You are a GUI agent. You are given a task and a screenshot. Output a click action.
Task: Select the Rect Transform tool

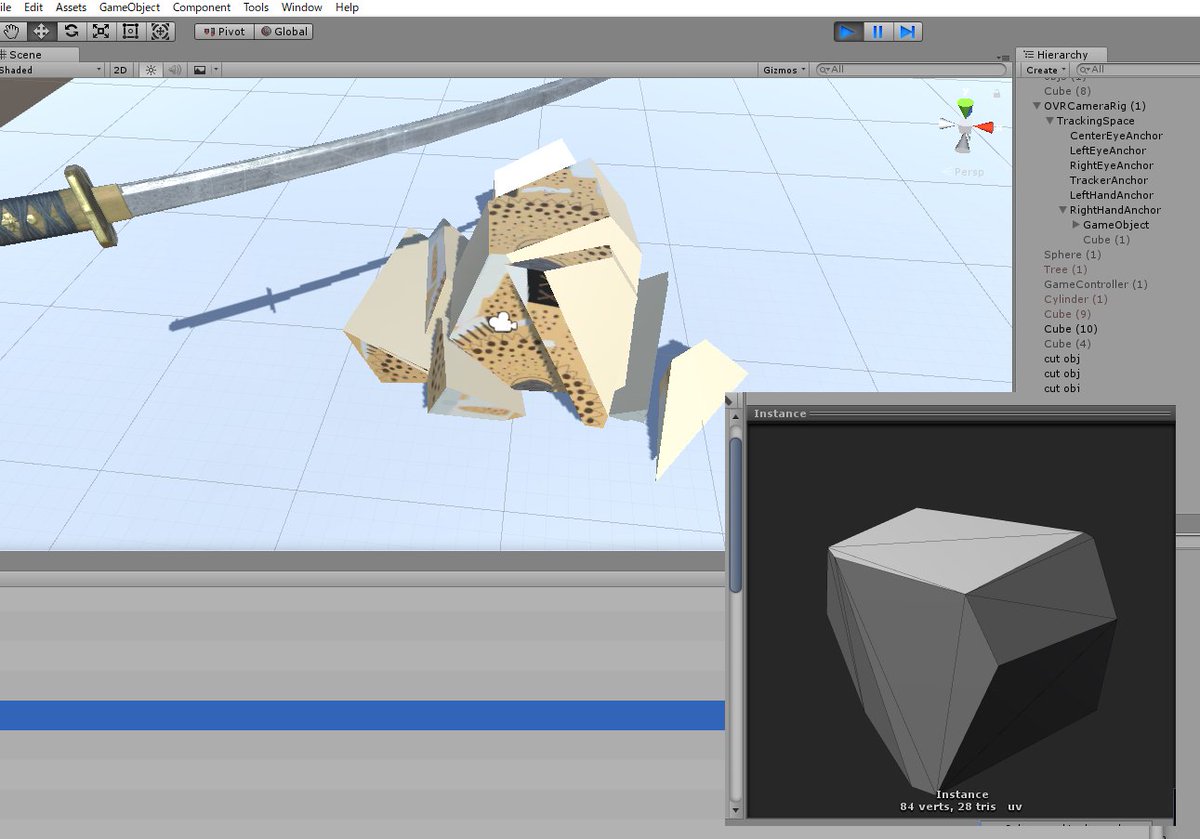tap(130, 31)
